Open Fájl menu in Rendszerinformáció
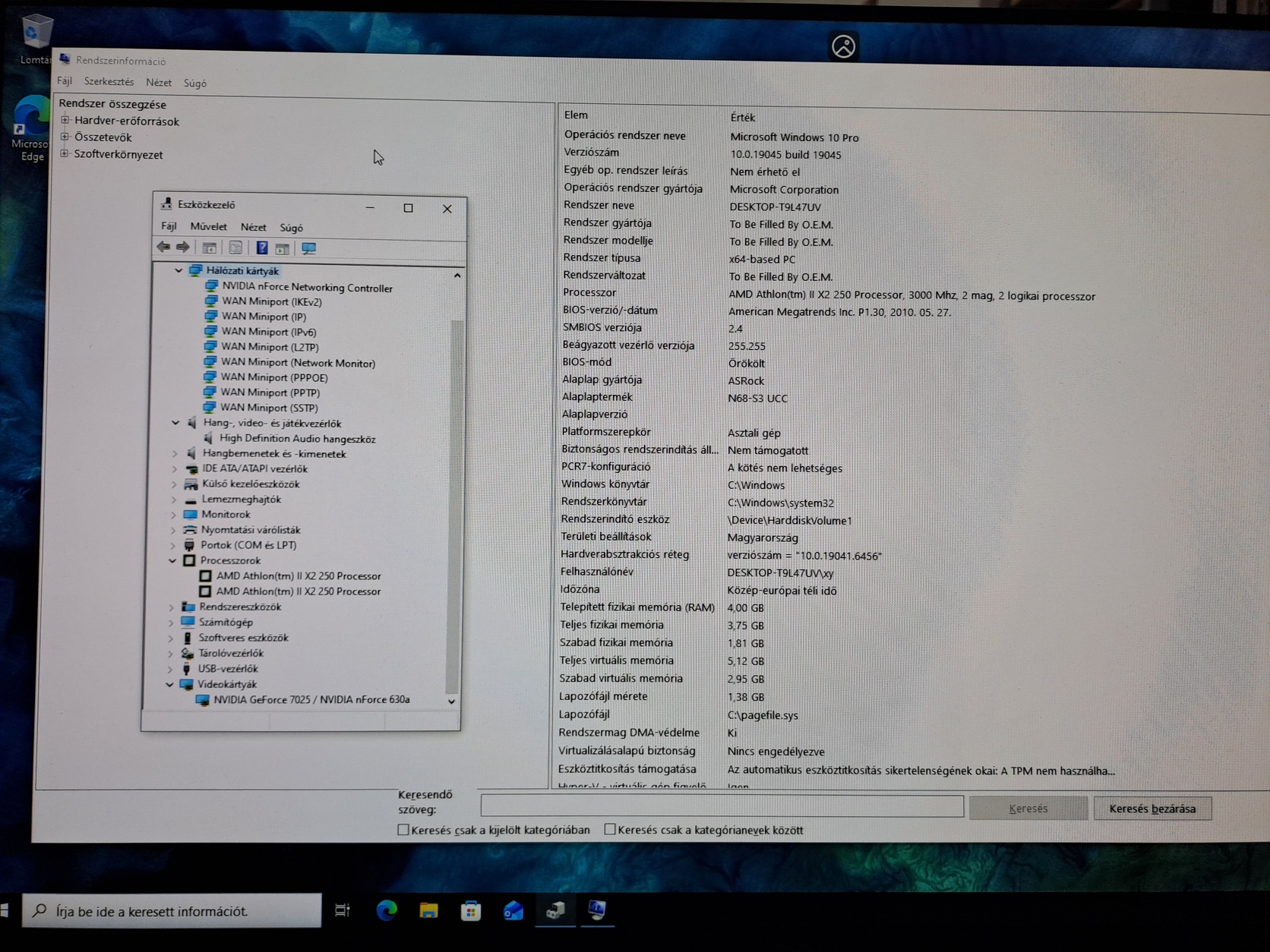1270x952 pixels. coord(65,81)
